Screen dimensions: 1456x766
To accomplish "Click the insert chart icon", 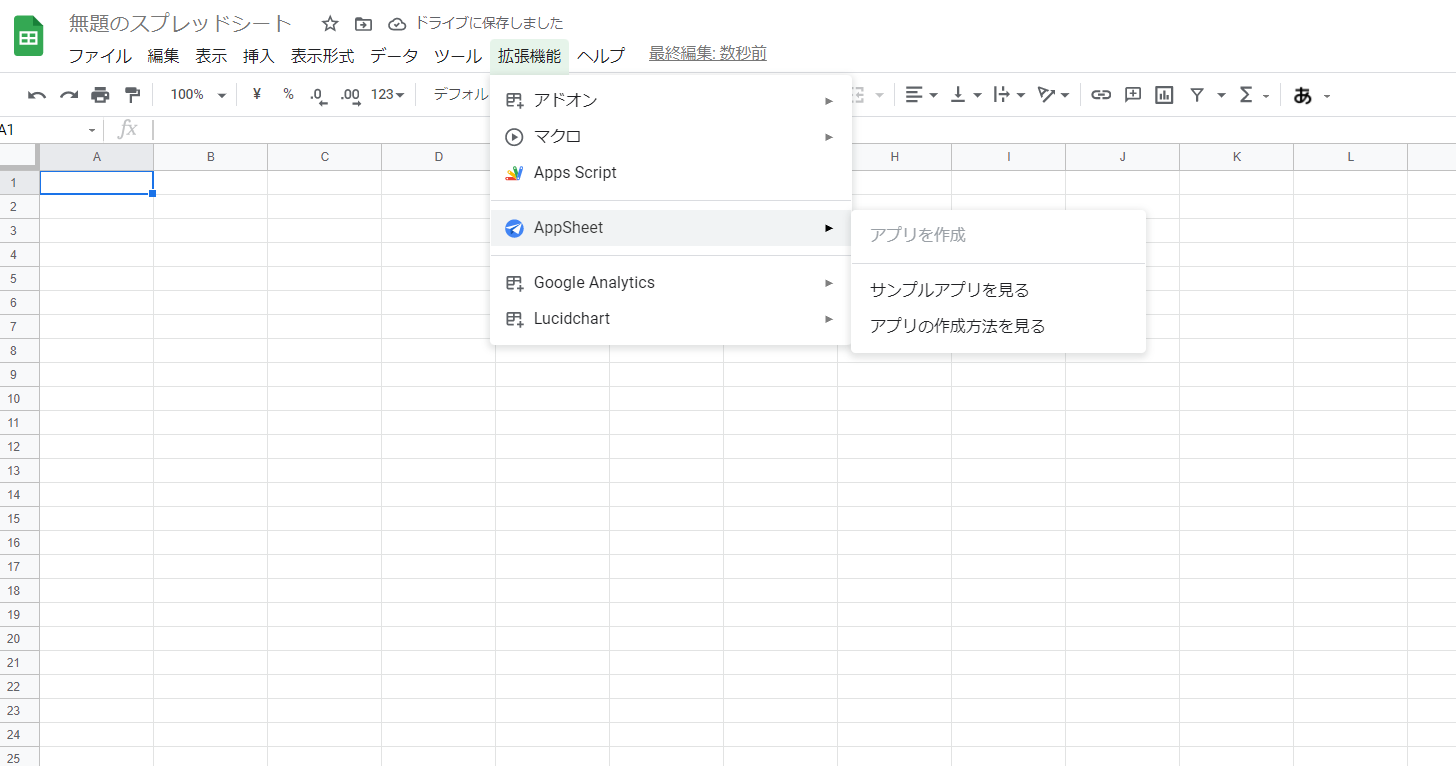I will pos(1164,95).
